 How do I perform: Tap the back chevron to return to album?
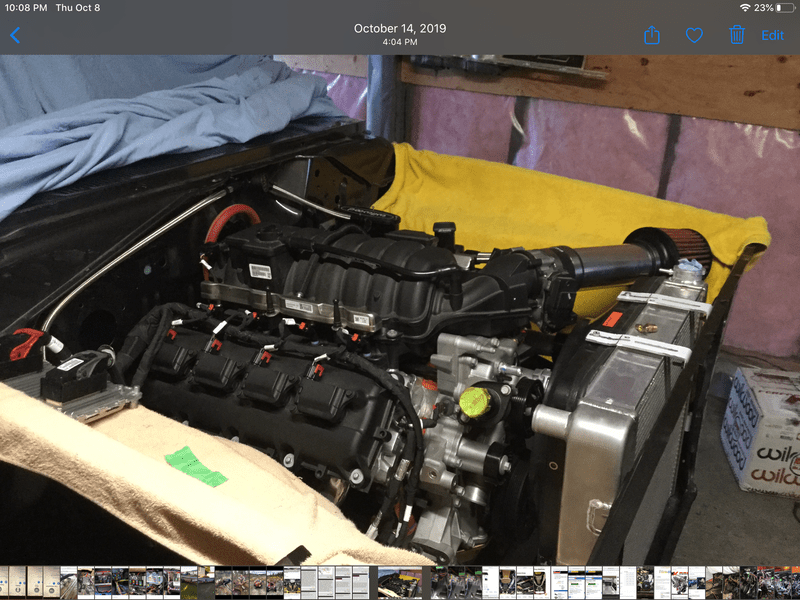[15, 35]
